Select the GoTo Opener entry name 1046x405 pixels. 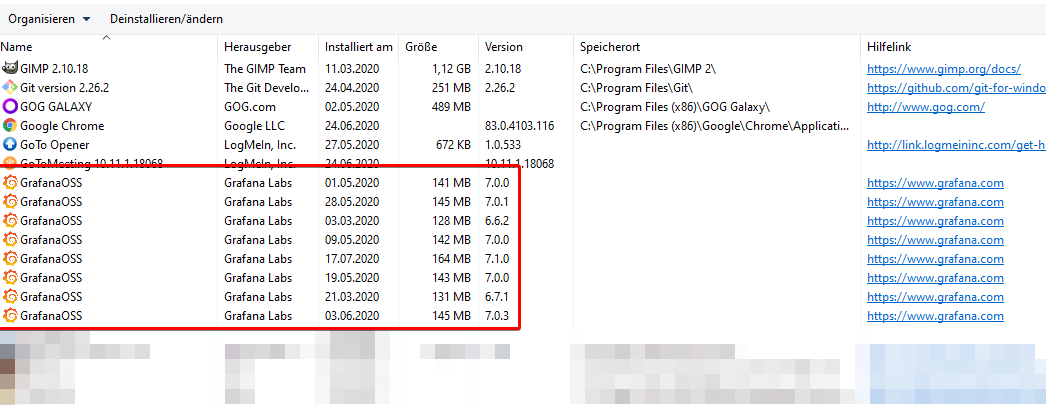point(55,145)
